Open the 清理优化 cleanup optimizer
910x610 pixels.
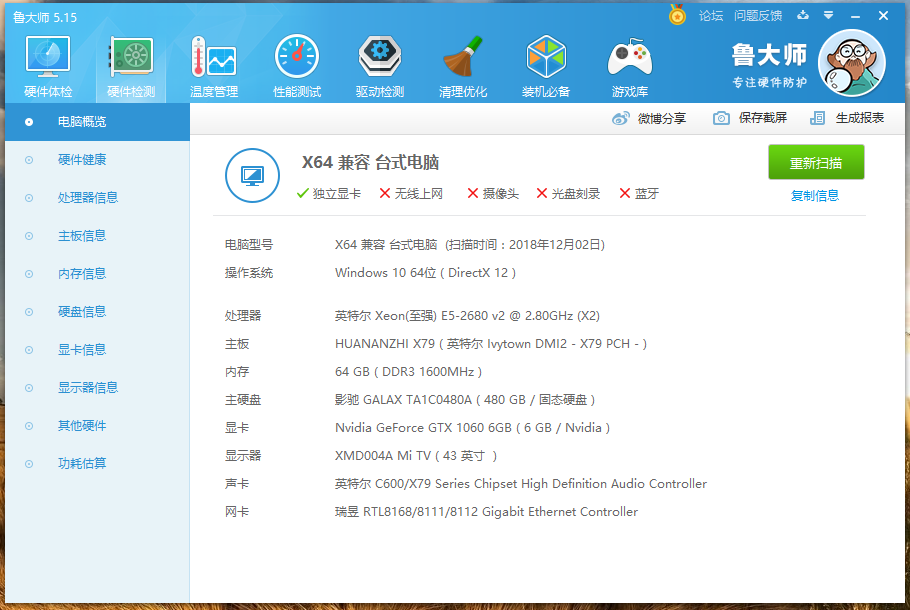coord(462,63)
